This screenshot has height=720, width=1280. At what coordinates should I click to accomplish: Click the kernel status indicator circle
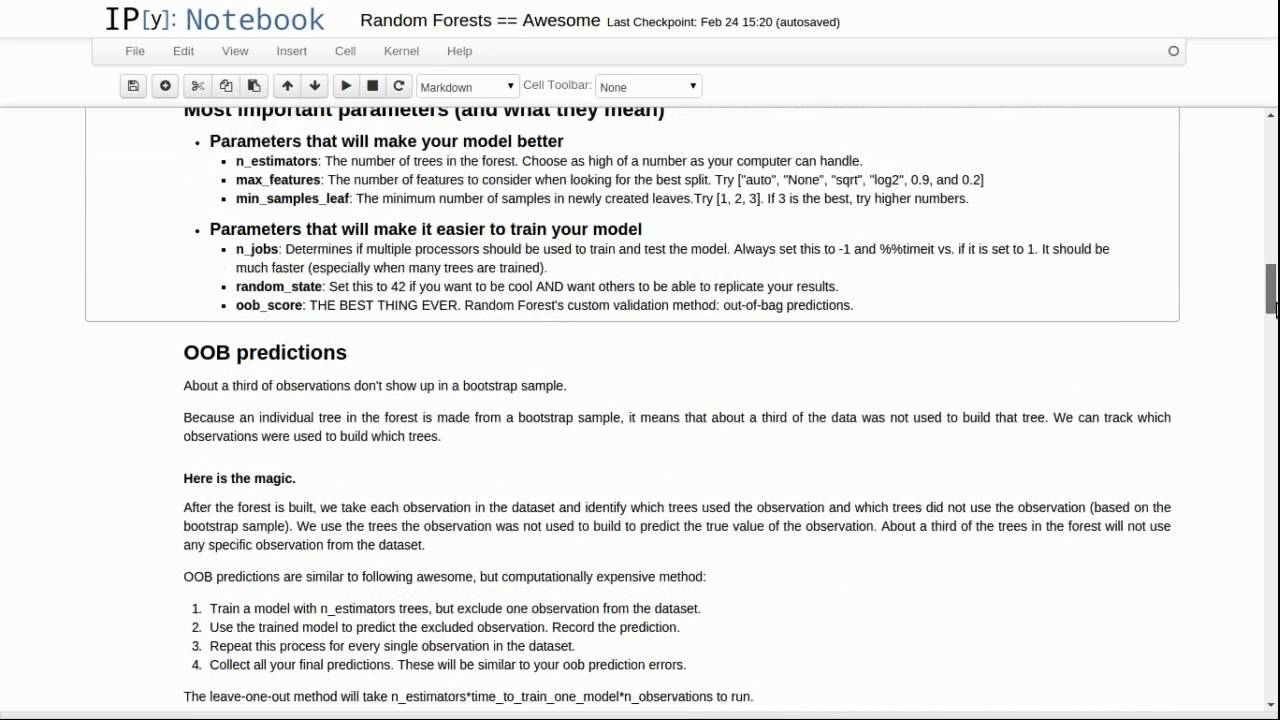pos(1174,51)
